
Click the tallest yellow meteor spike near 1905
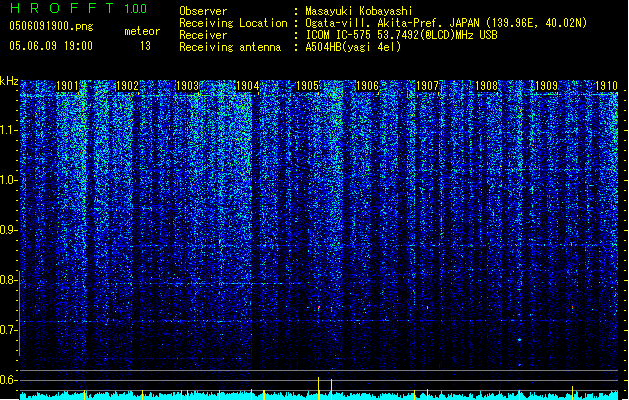(x=319, y=388)
